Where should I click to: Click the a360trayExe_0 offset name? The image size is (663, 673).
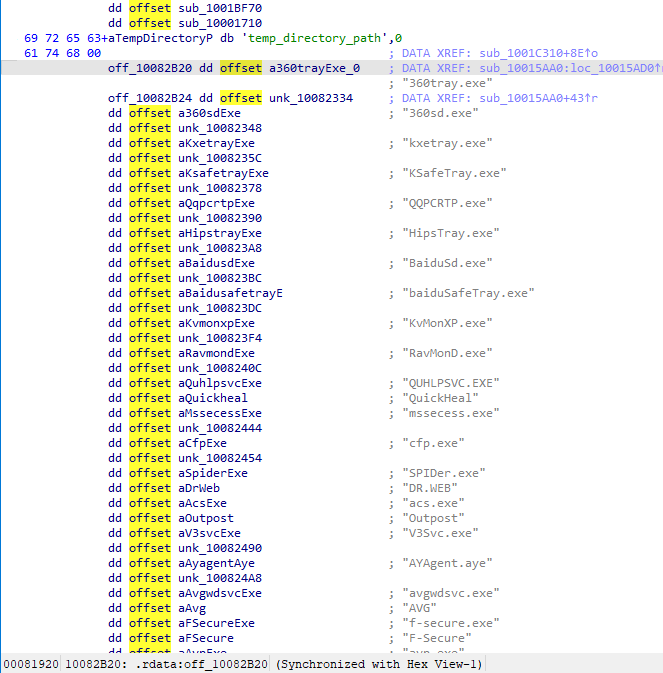[x=315, y=68]
